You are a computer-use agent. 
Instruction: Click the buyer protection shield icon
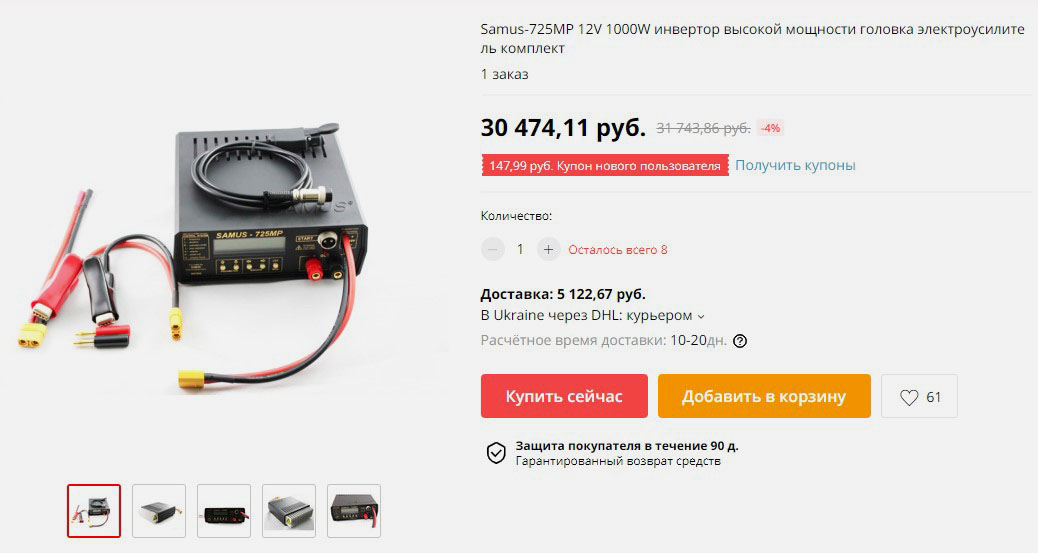[x=496, y=453]
